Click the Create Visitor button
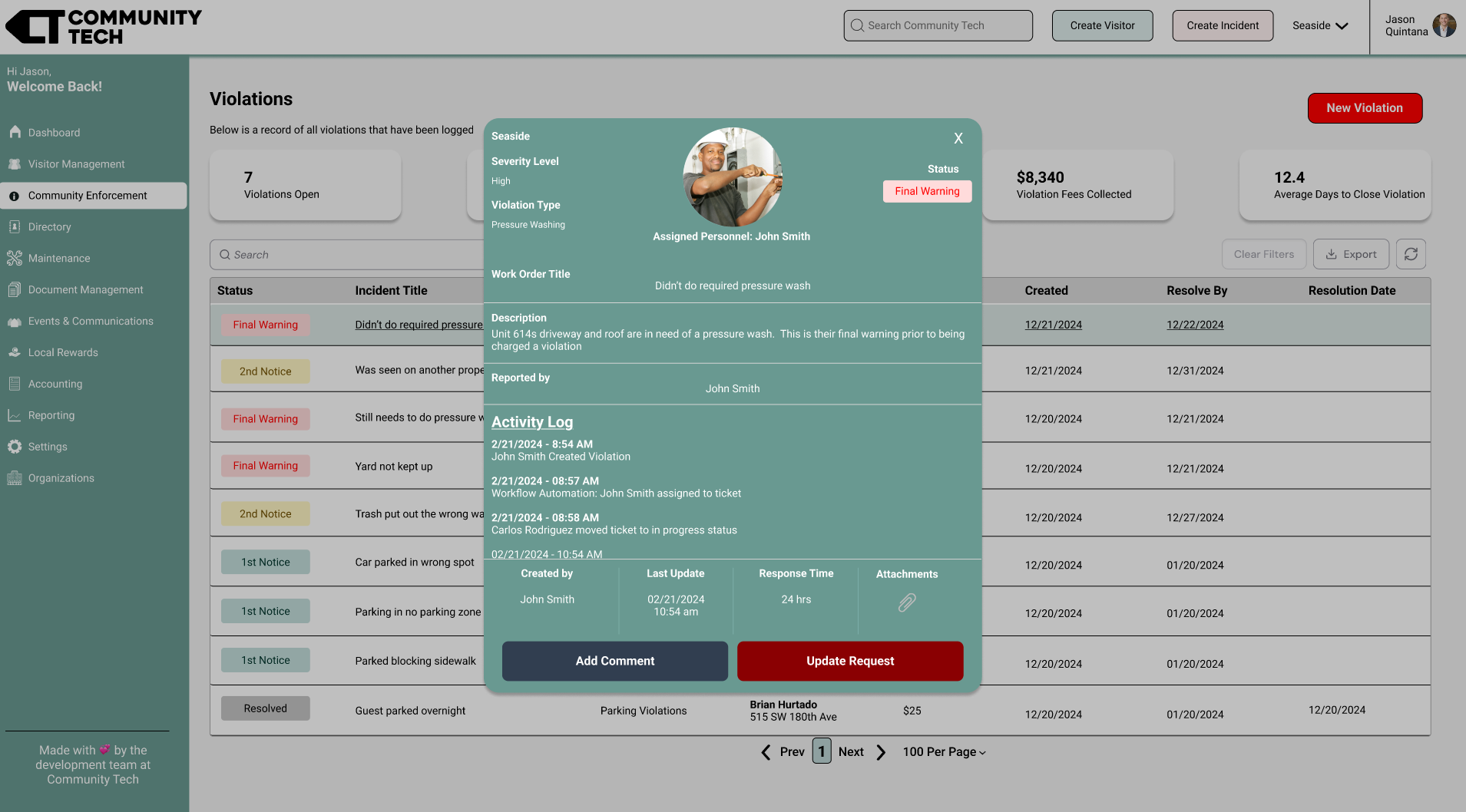 (x=1102, y=25)
